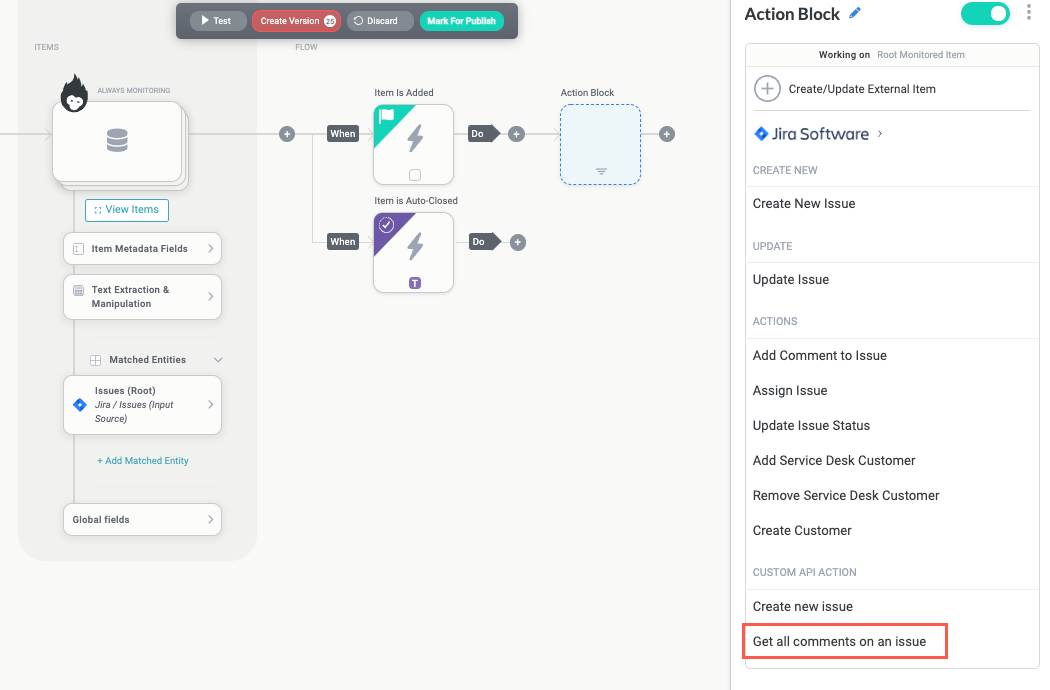
Task: Click the Jira diamond icon on Issues (Root)
Action: point(81,404)
